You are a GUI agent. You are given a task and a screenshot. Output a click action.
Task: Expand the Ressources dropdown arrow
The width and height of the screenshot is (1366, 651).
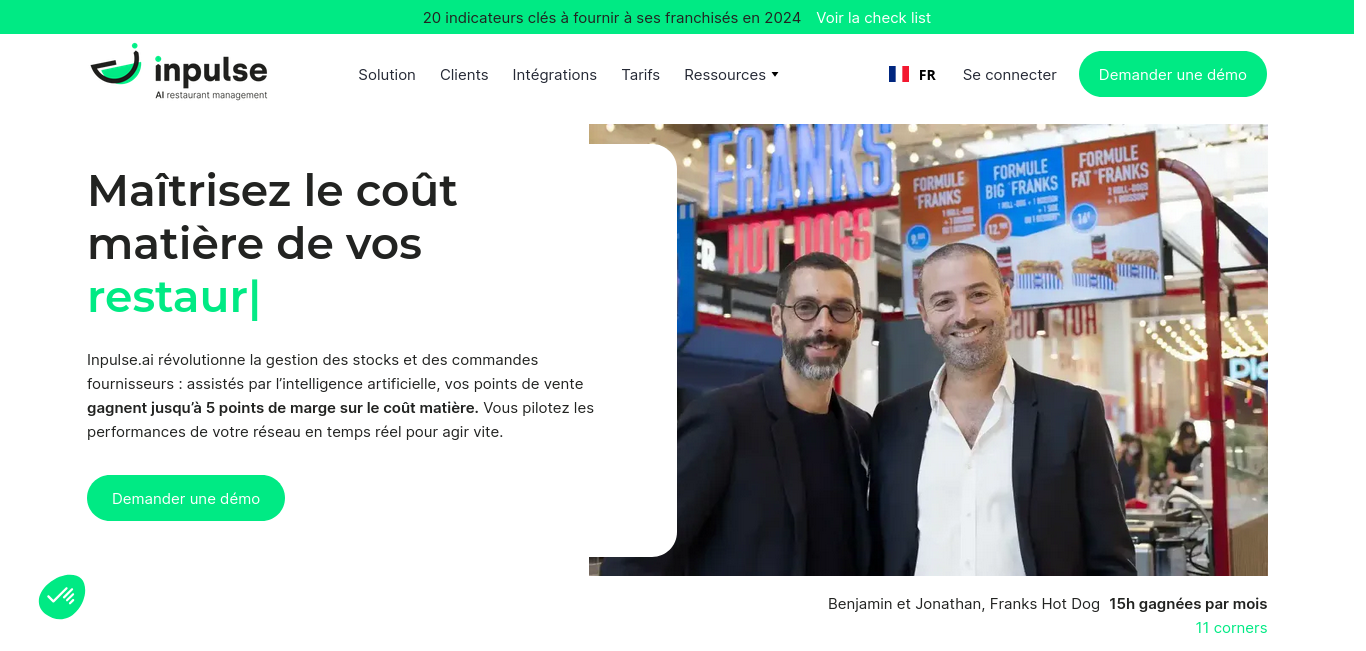(x=775, y=75)
